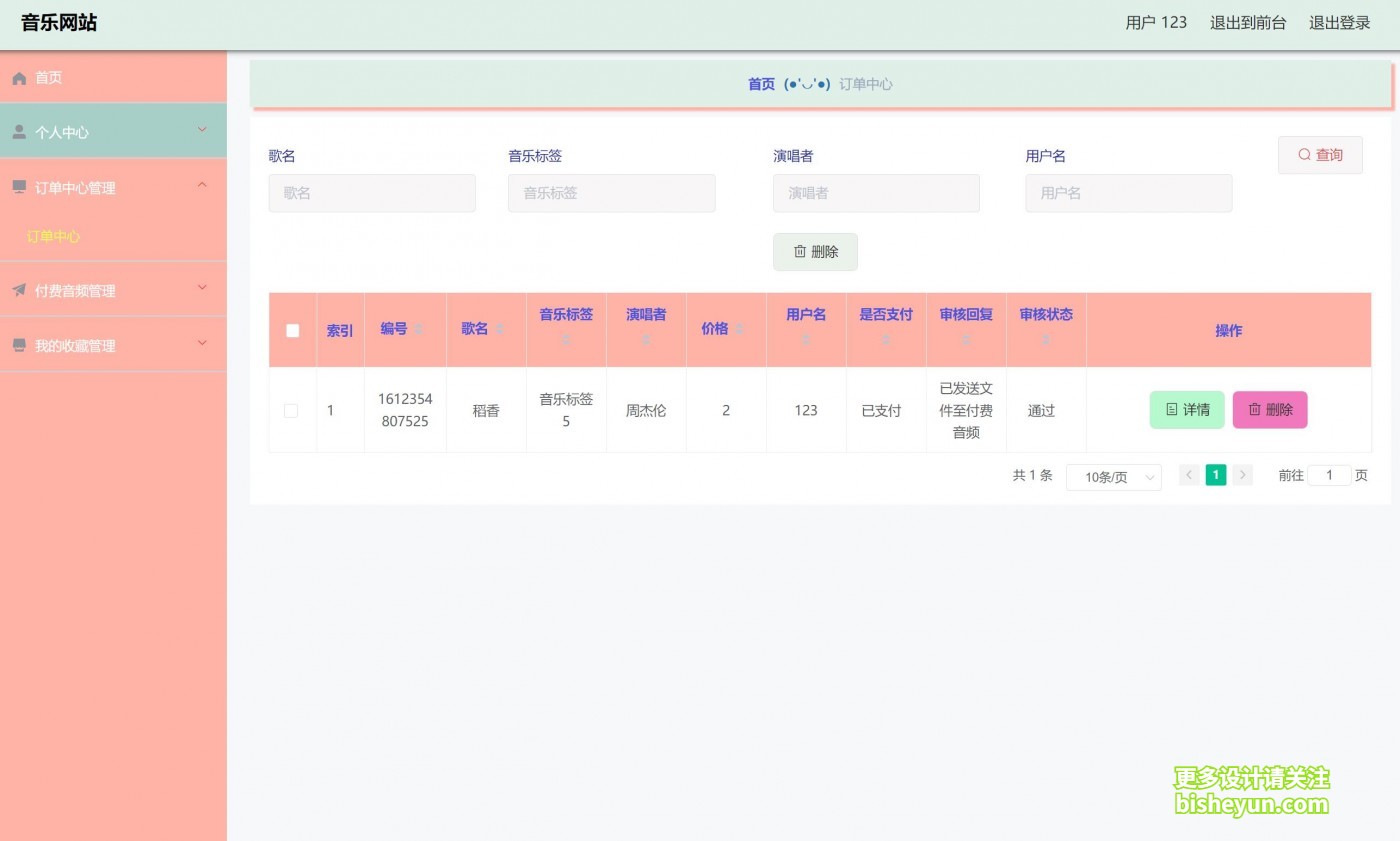Screen dimensions: 1400x841
Task: Click the magnifier icon in the 查询 button
Action: click(x=1303, y=154)
